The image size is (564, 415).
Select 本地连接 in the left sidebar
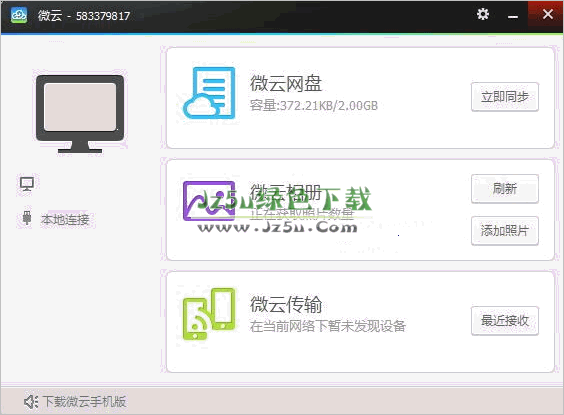[x=65, y=219]
